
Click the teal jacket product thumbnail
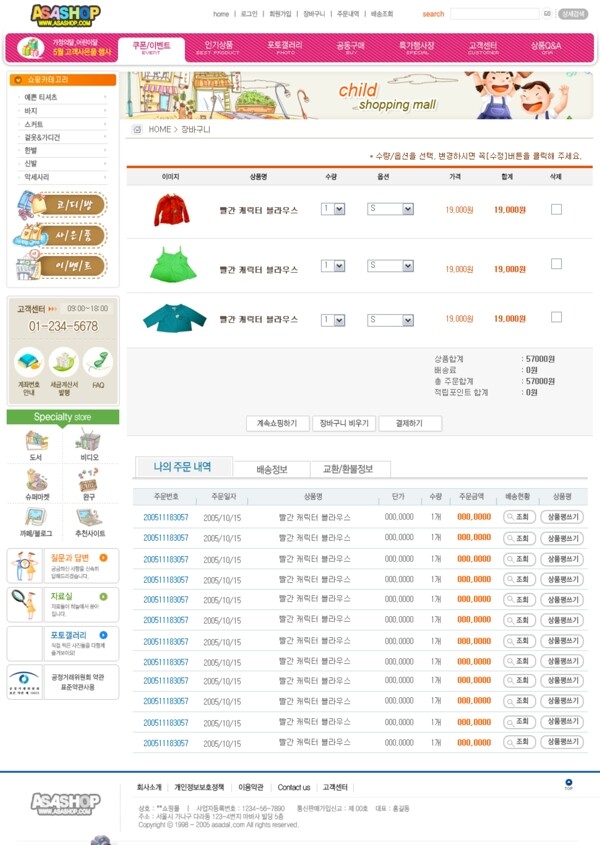pos(174,318)
